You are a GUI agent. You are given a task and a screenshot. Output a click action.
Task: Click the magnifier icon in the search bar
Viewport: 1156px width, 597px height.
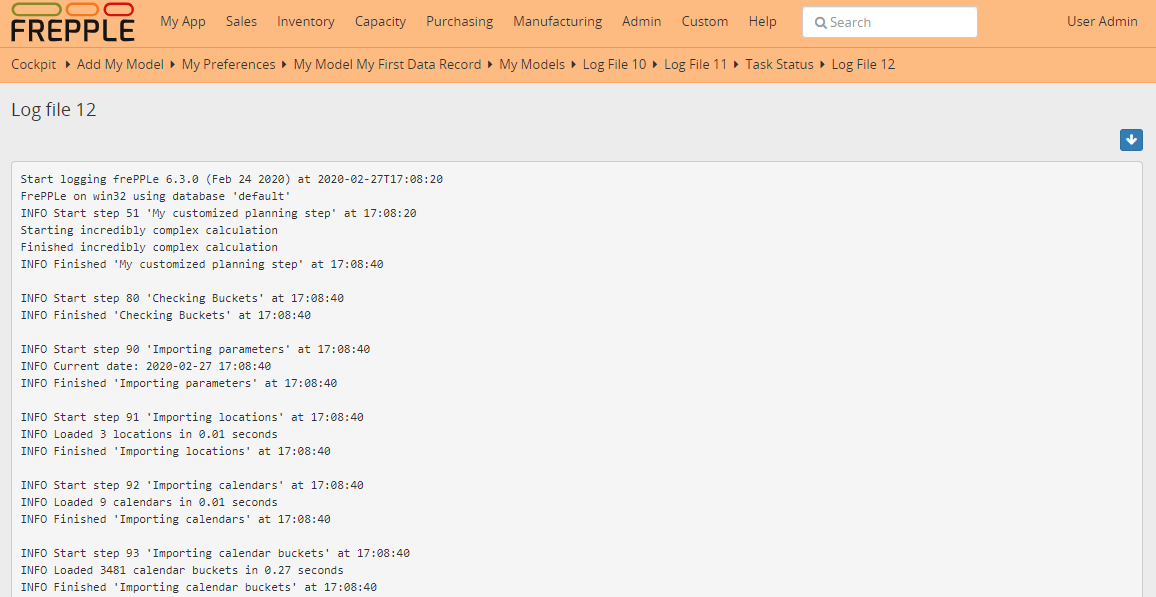(x=821, y=21)
